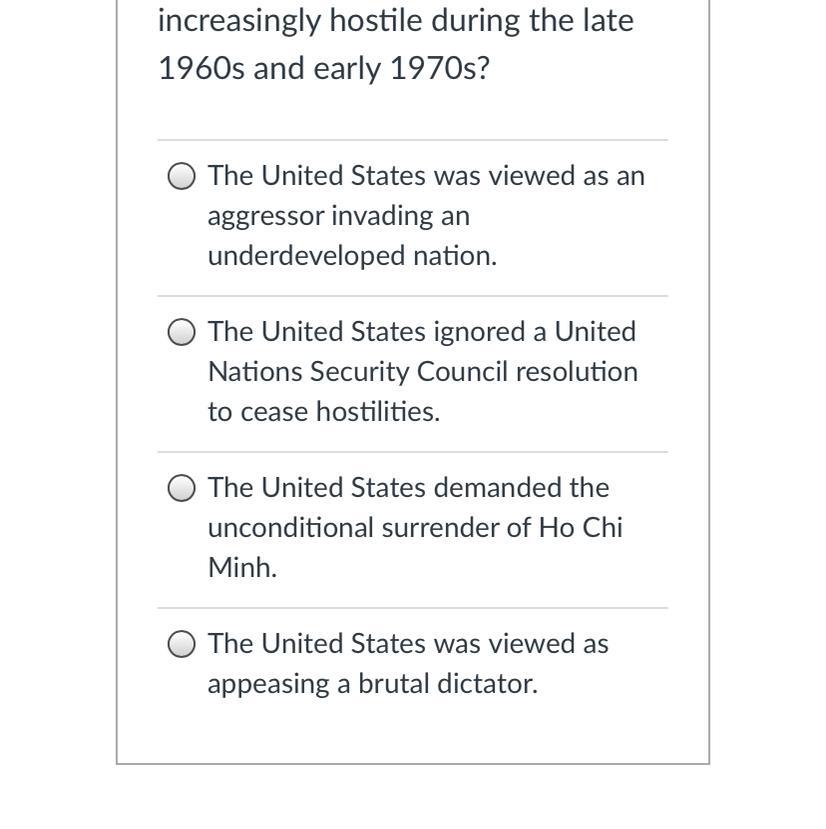This screenshot has width=826, height=829.
Task: Click the 'appeasing a brutal dictator.' text
Action: coord(372,684)
